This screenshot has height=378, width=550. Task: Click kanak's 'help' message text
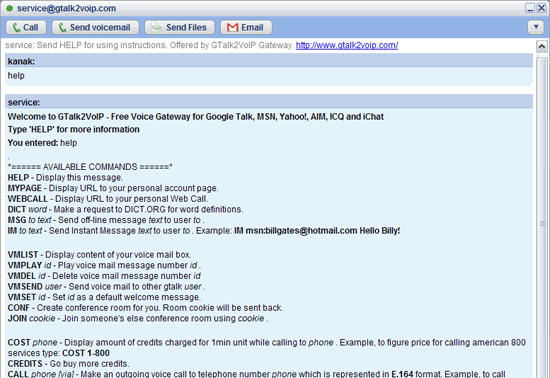tap(16, 76)
